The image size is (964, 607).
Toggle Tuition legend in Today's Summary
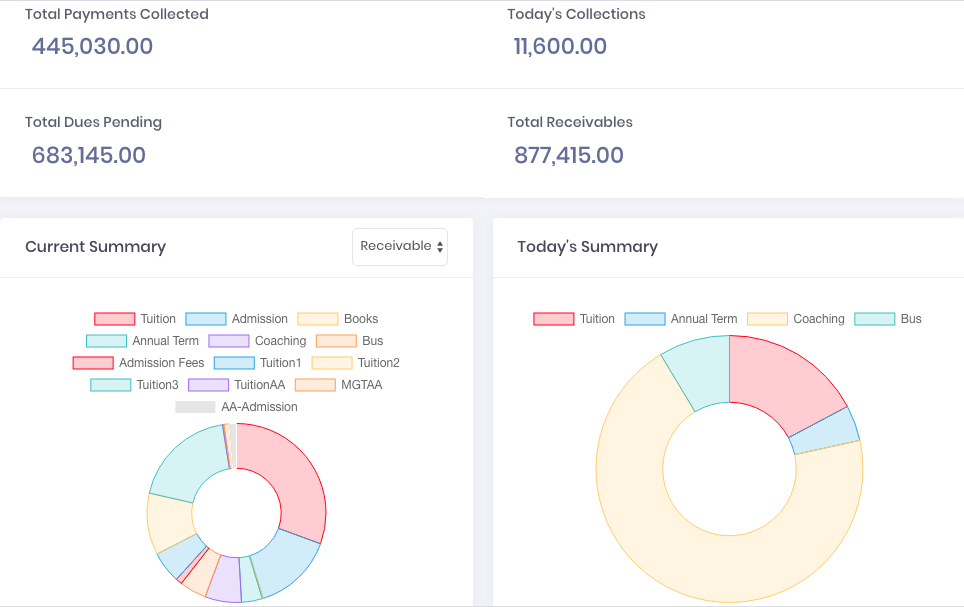click(574, 319)
